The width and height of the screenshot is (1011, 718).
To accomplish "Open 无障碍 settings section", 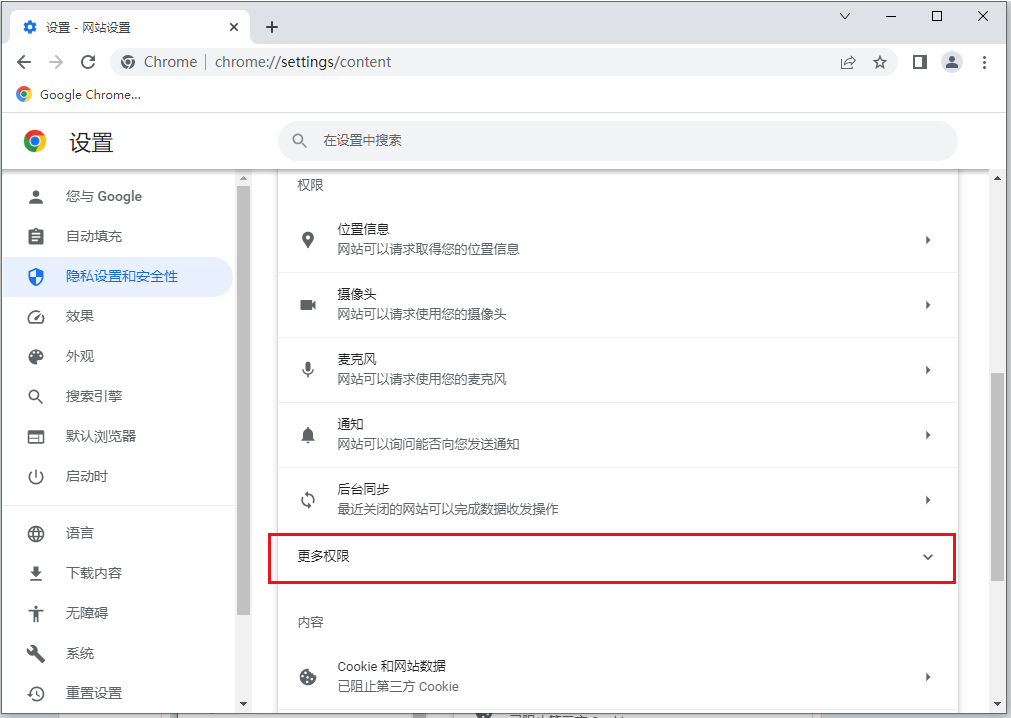I will (x=117, y=613).
